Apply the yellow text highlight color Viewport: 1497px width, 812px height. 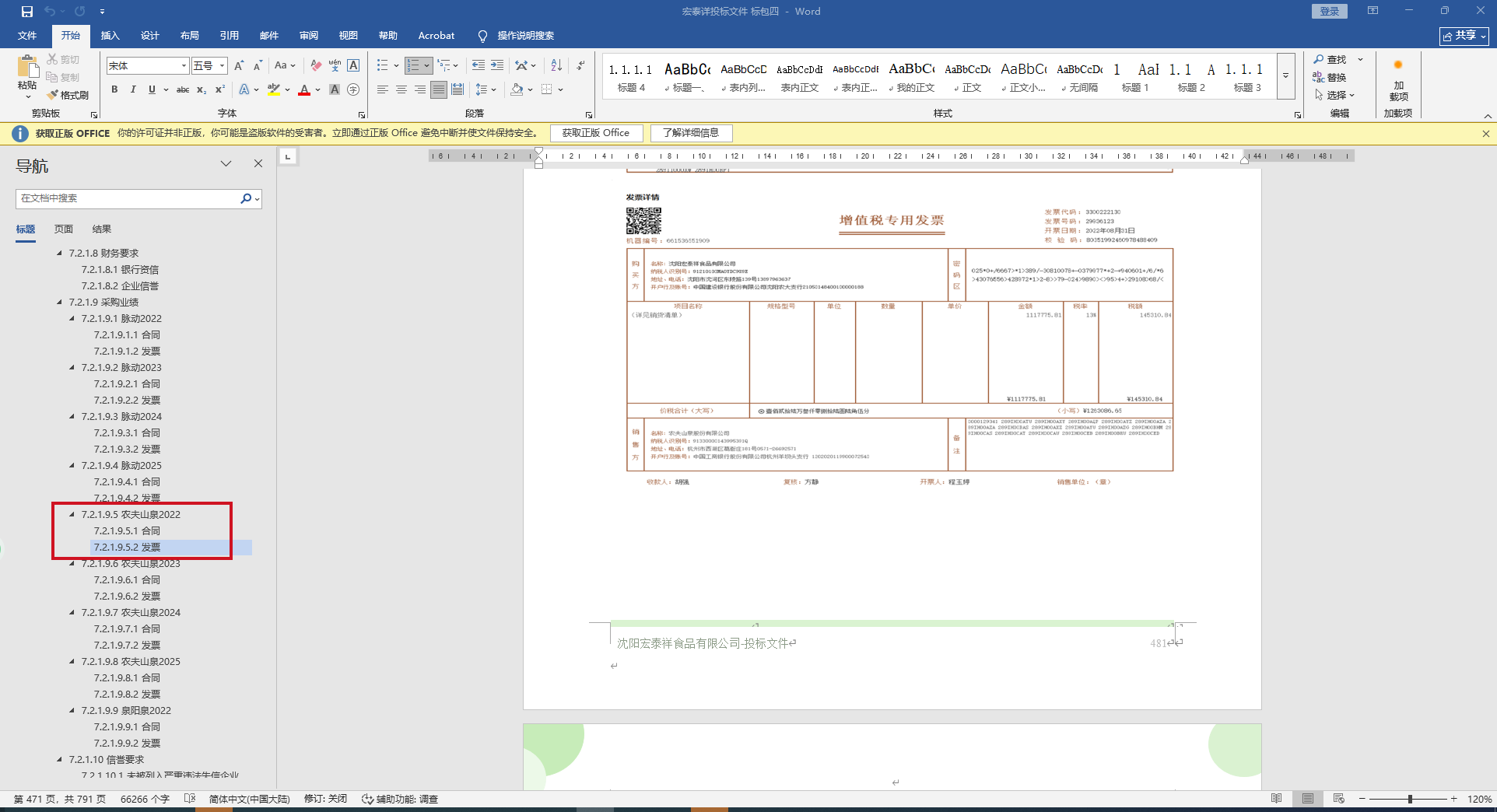tap(273, 89)
